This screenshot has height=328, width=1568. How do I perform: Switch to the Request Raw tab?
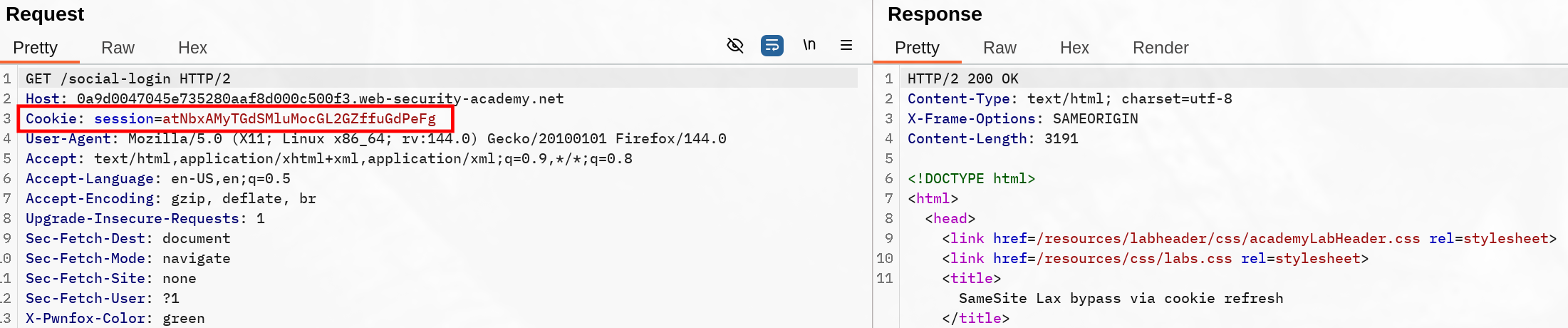118,48
